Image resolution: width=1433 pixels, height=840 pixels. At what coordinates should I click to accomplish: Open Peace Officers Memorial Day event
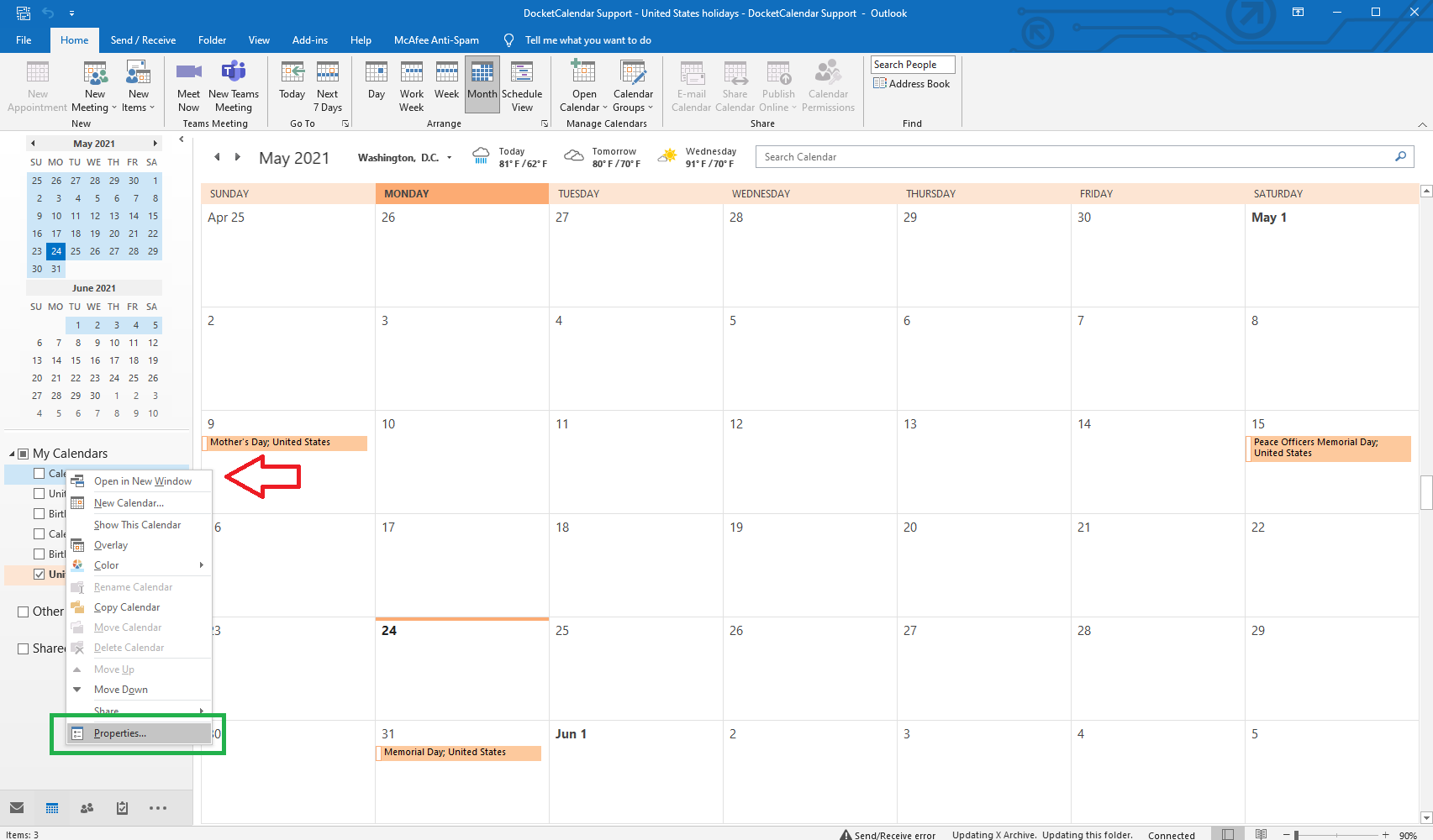click(1328, 448)
